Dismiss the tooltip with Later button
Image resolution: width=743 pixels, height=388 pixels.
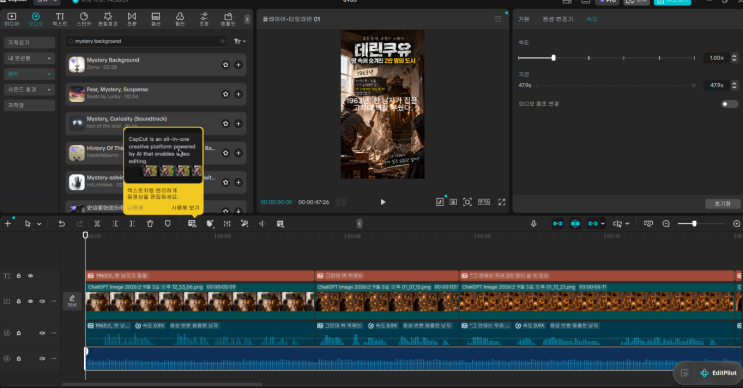(135, 208)
